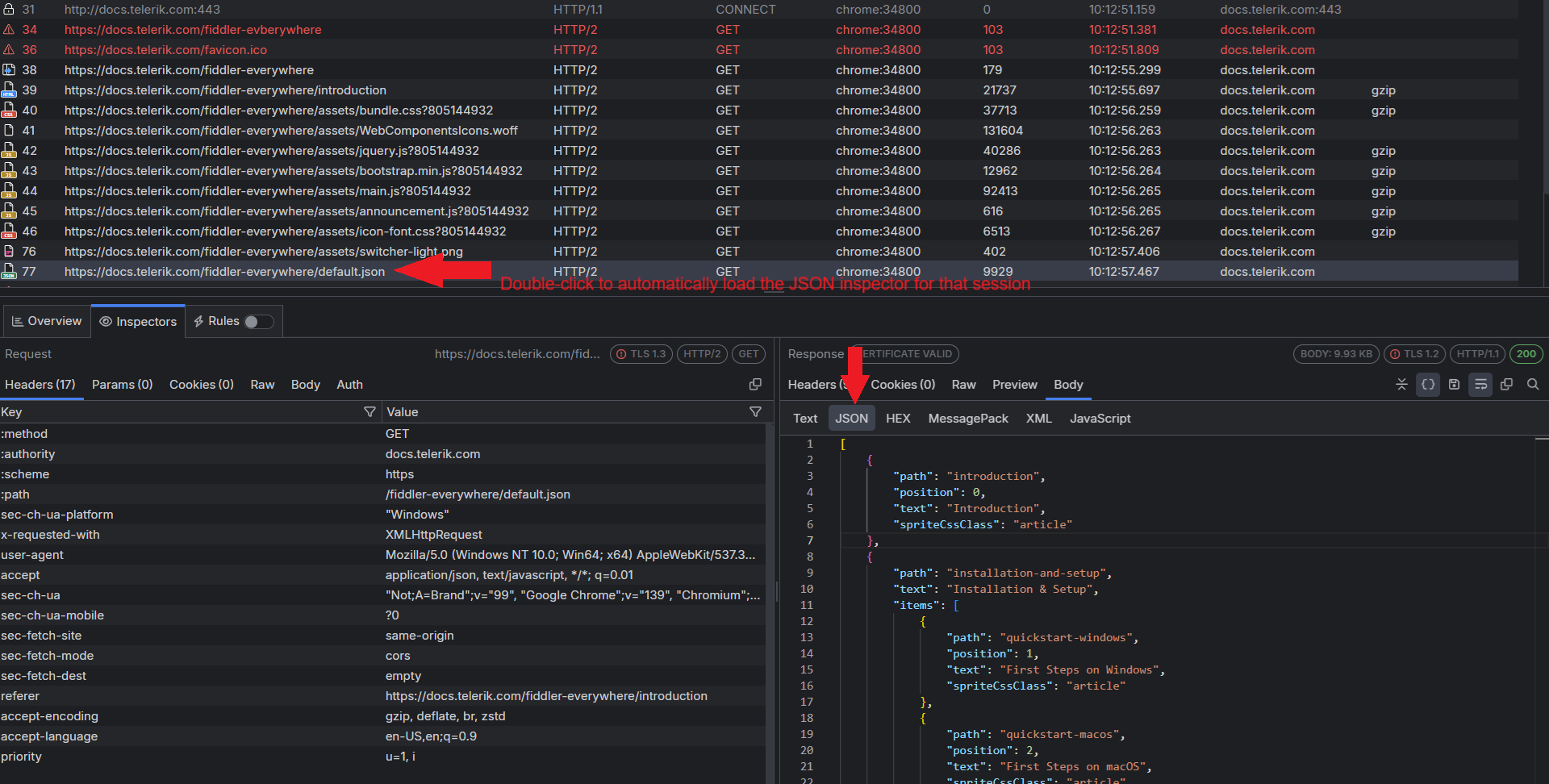The image size is (1549, 784).
Task: Click the JS file icon on session 43
Action: click(x=9, y=171)
